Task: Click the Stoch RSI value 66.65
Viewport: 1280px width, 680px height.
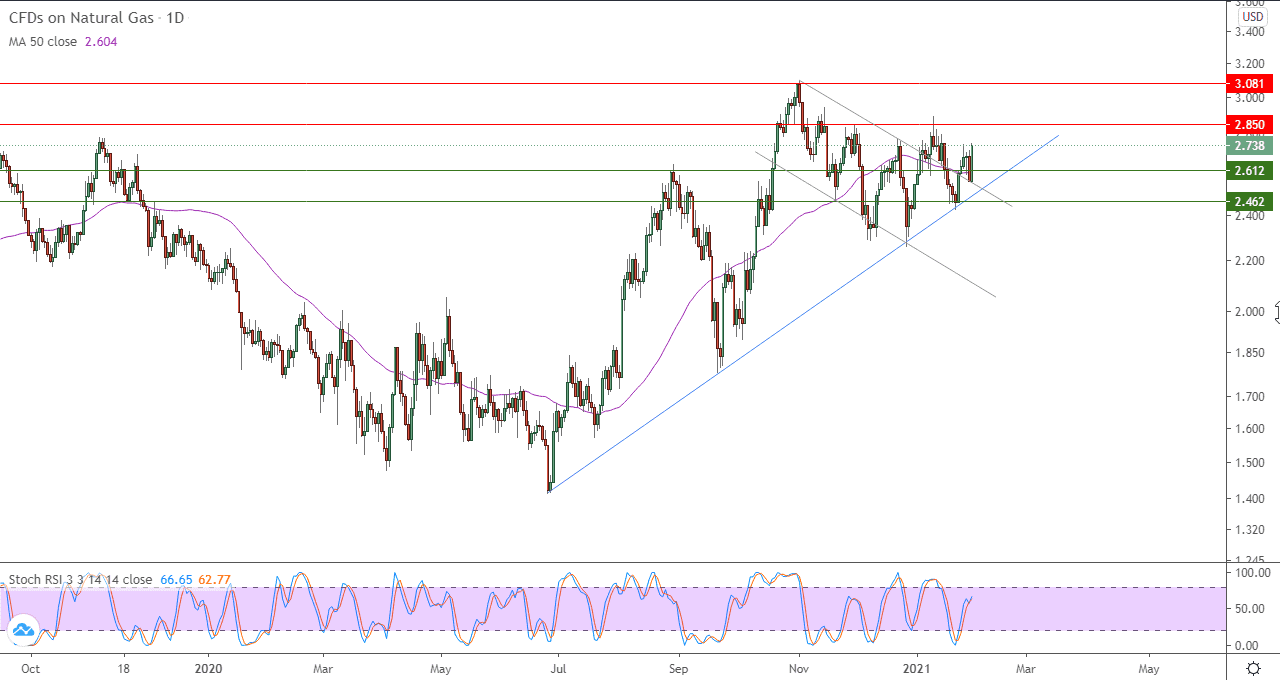Action: (175, 579)
